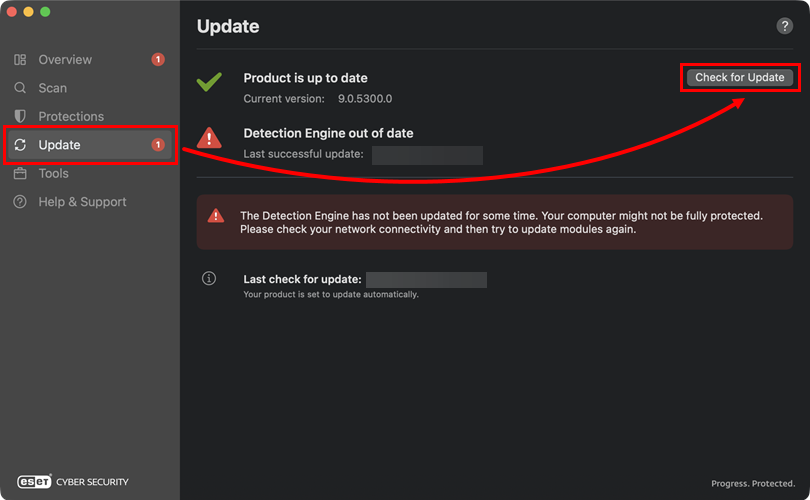Viewport: 810px width, 500px height.
Task: Click the red badge on Update
Action: [x=158, y=145]
